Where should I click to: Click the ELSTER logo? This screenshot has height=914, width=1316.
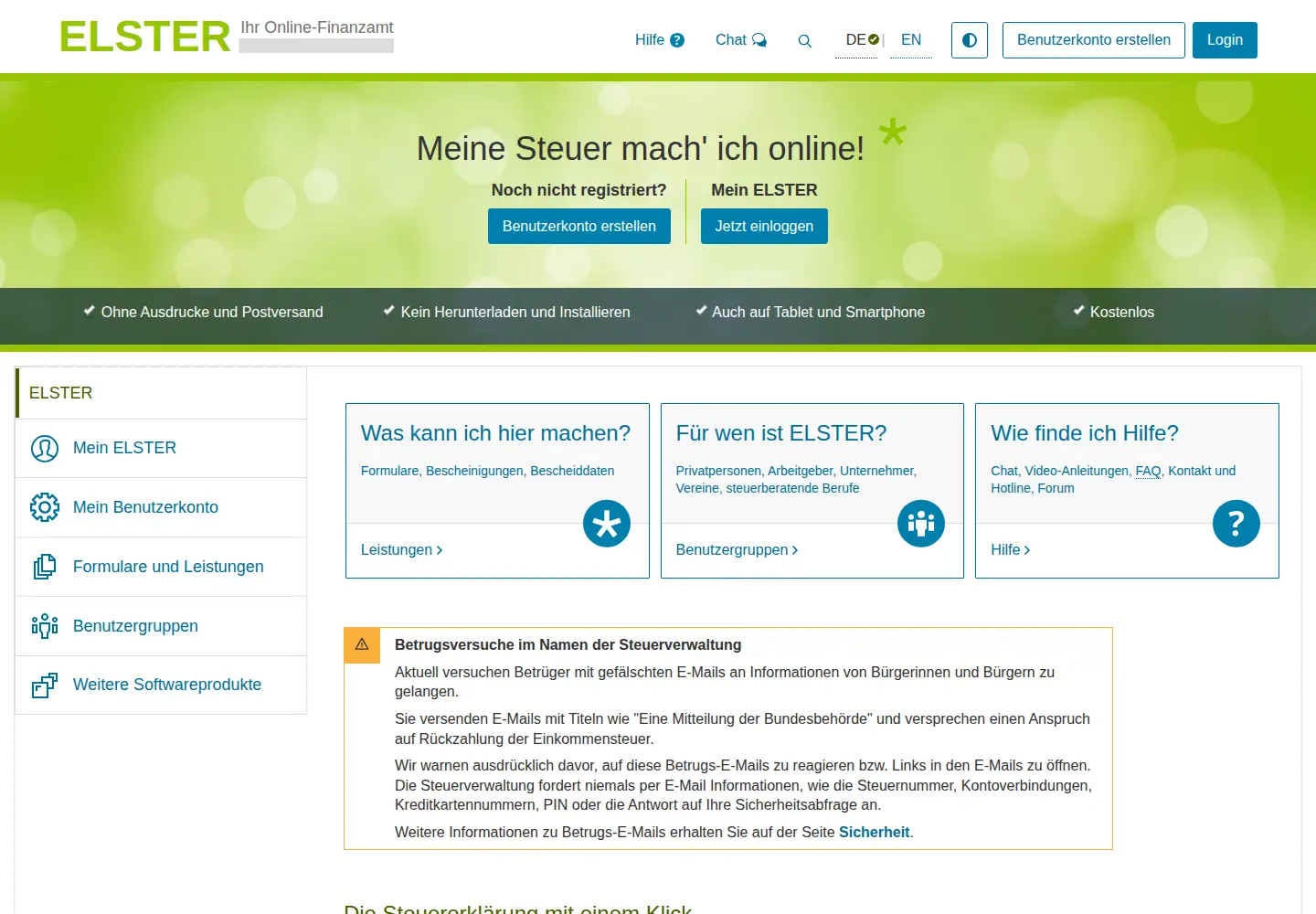point(145,37)
